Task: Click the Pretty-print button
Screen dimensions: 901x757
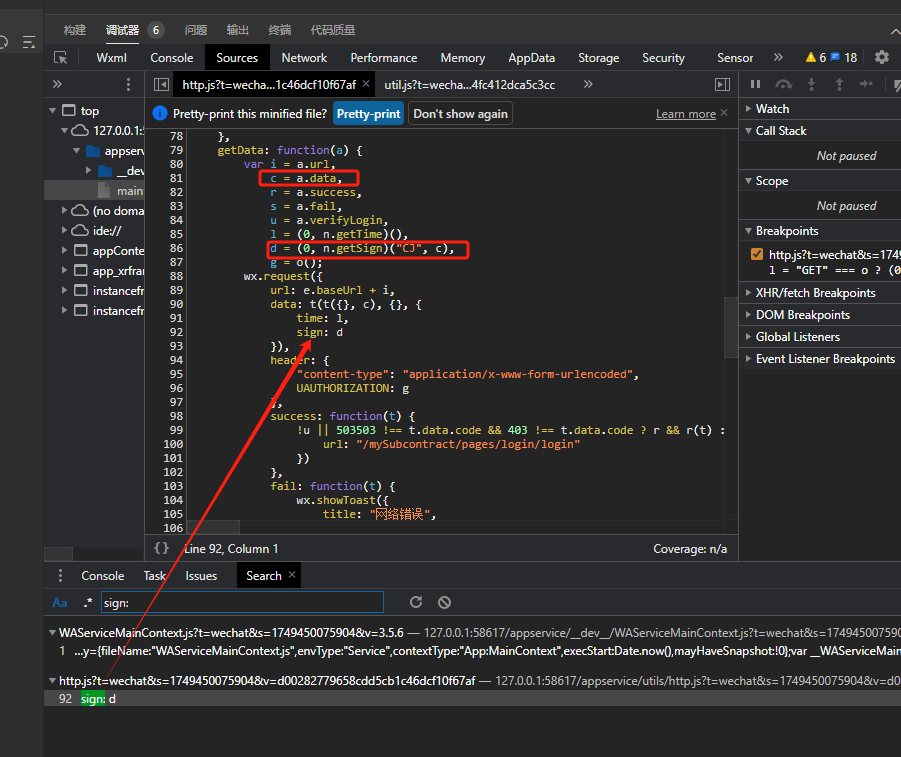Action: click(368, 113)
